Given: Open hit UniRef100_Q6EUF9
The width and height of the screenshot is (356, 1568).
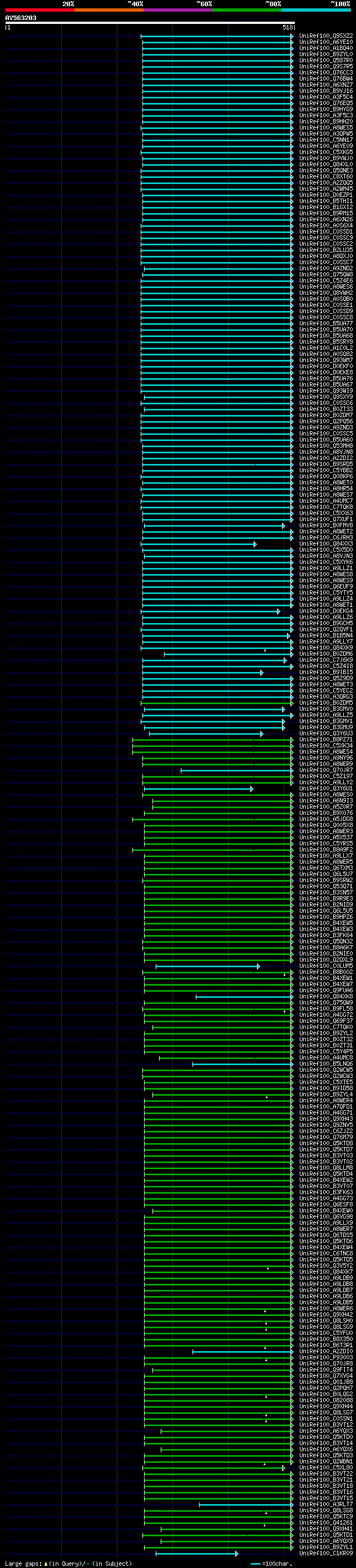Looking at the screenshot, I should (326, 587).
